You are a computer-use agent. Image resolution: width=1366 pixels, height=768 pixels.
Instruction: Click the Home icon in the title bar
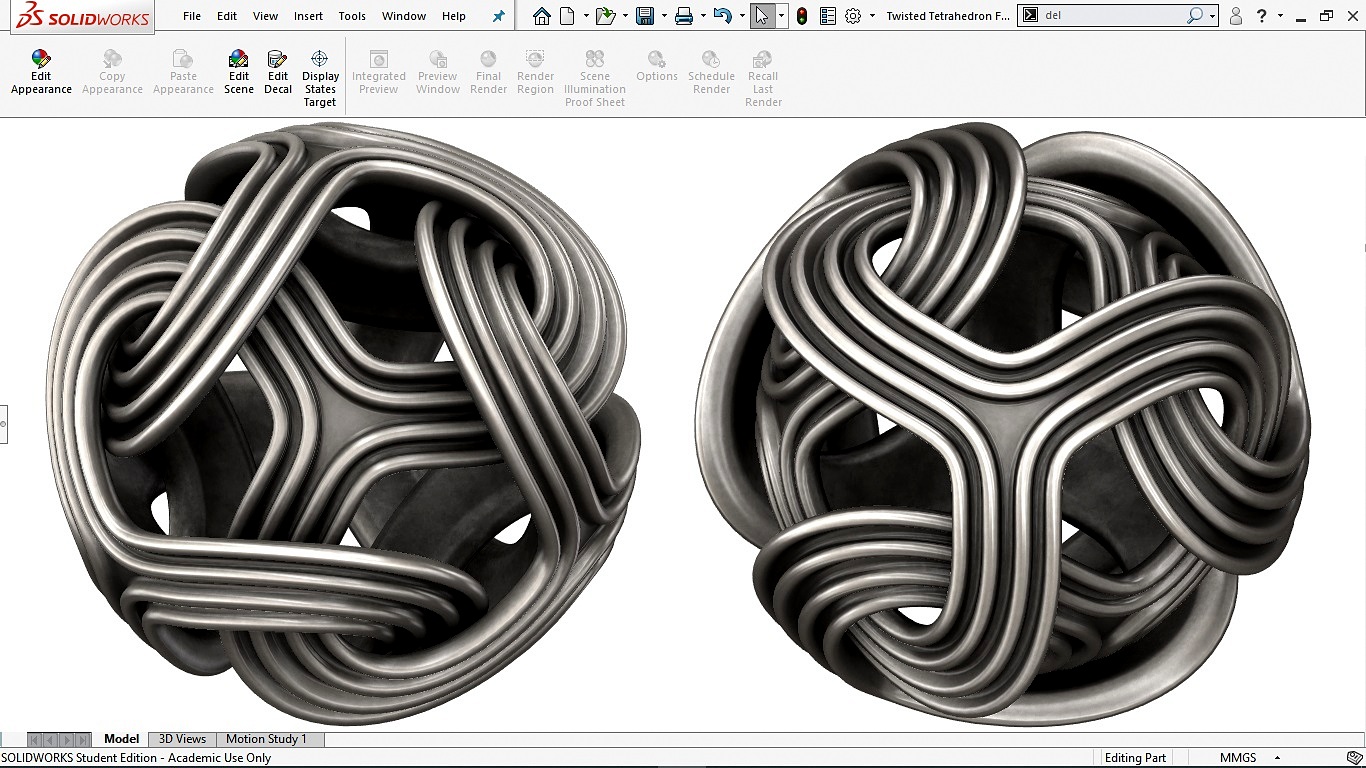click(x=541, y=16)
